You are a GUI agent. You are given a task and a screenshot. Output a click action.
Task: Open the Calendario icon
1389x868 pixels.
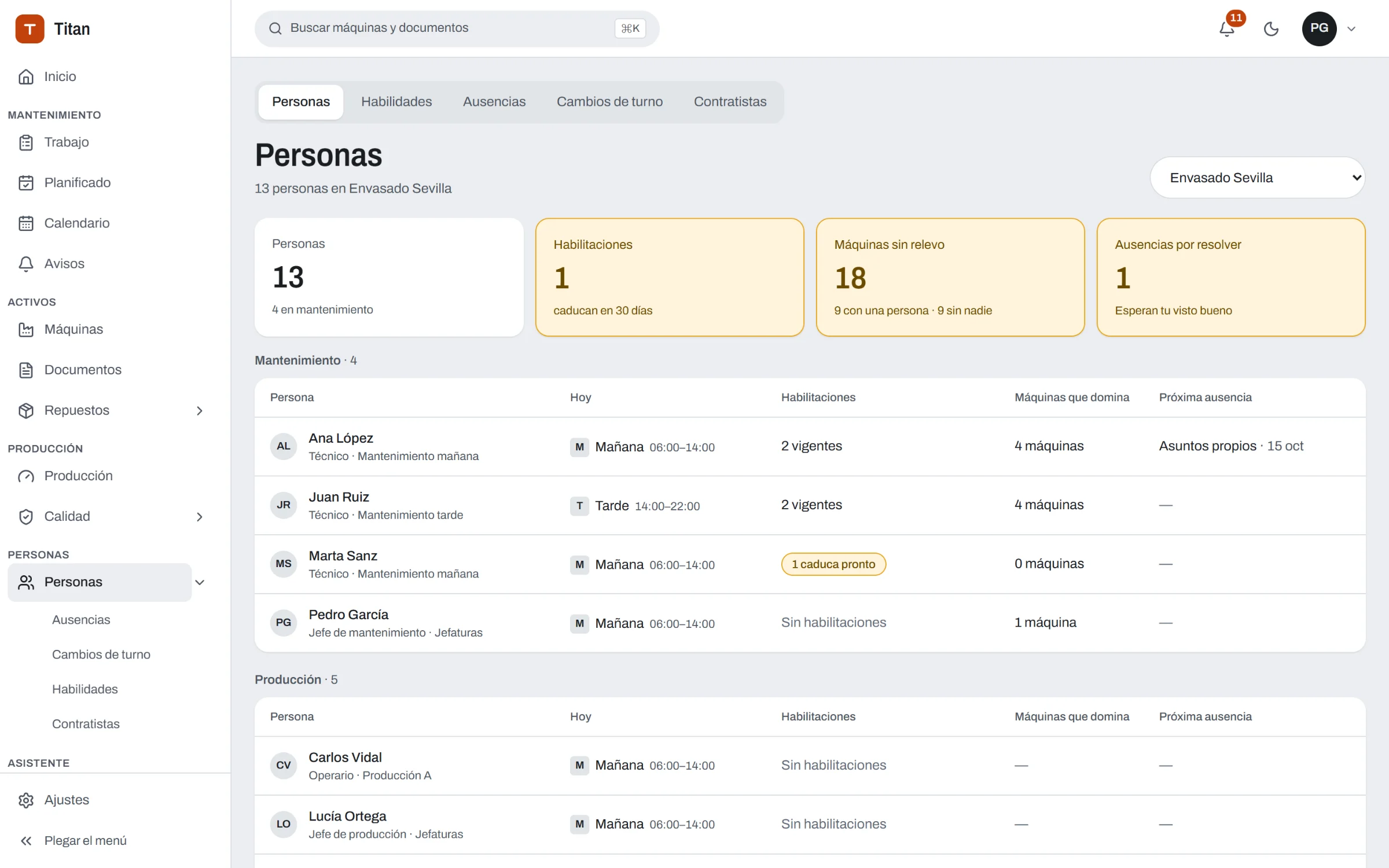point(26,223)
